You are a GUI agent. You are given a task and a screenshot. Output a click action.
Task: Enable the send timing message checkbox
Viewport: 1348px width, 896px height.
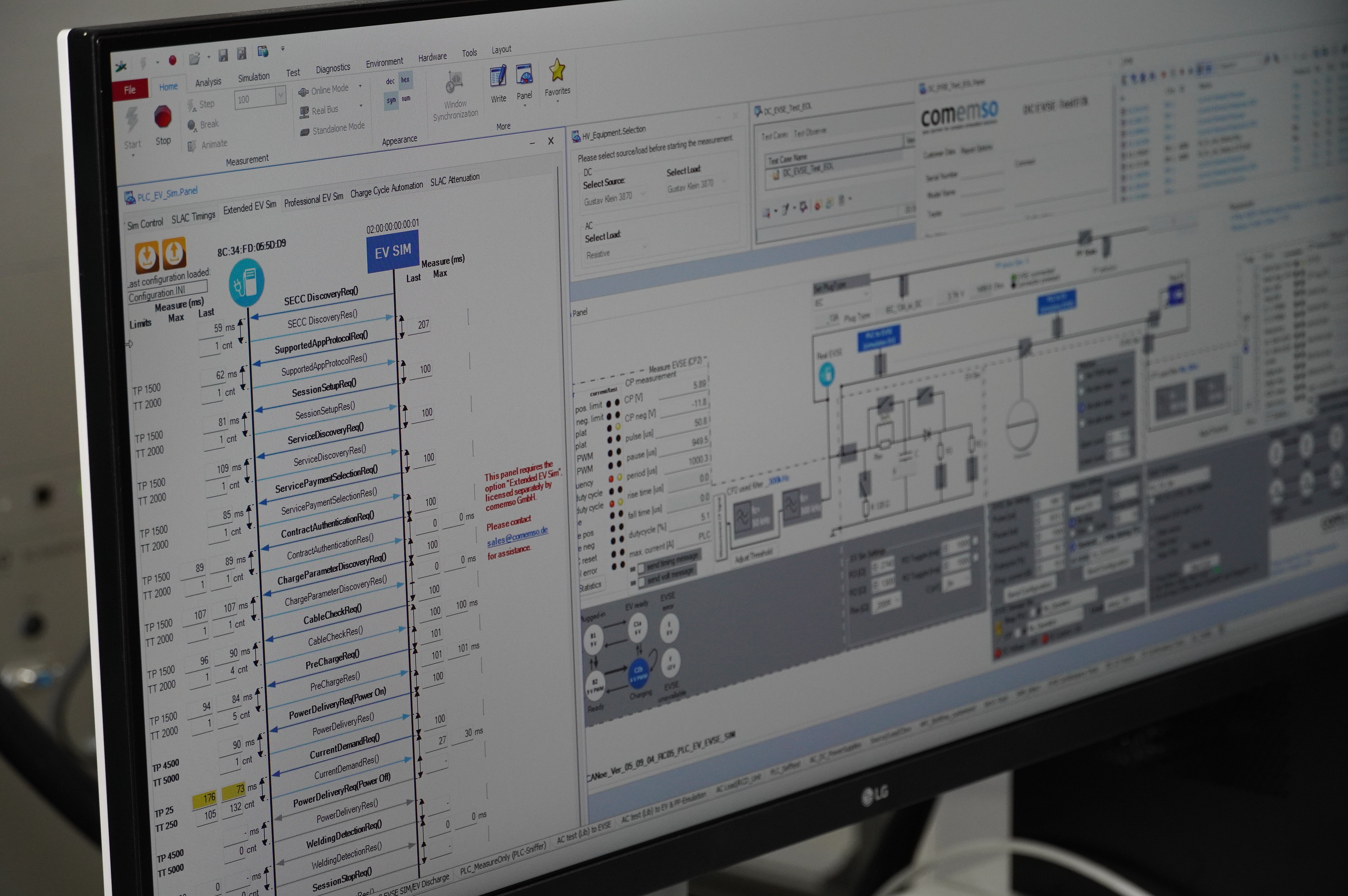click(641, 568)
